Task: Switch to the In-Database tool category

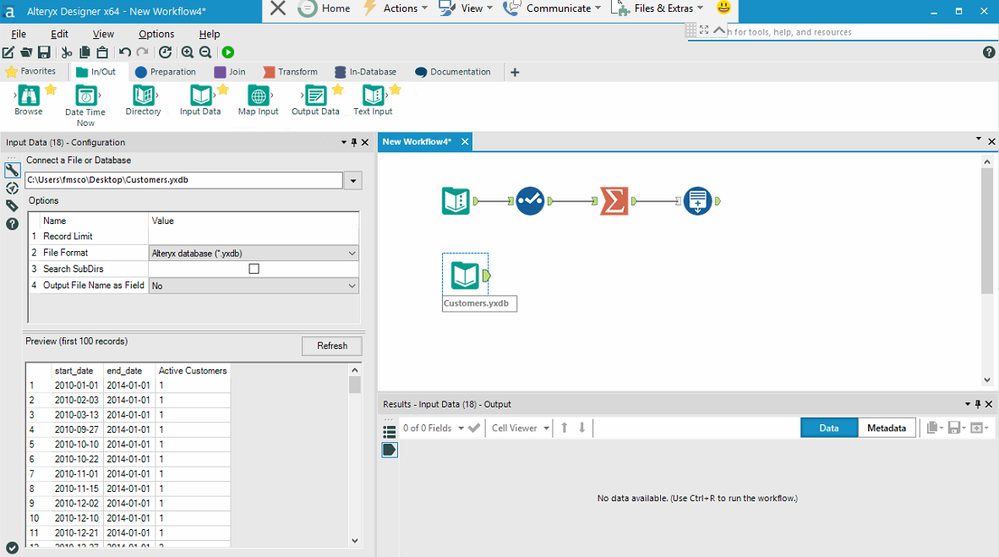Action: [366, 72]
